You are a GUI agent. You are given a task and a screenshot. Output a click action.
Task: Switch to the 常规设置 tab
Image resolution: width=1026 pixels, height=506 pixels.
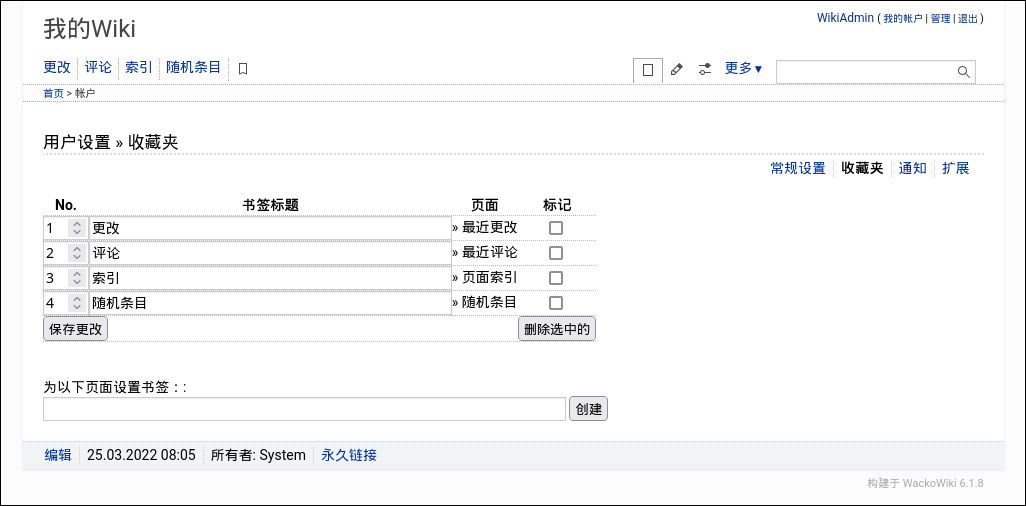798,168
